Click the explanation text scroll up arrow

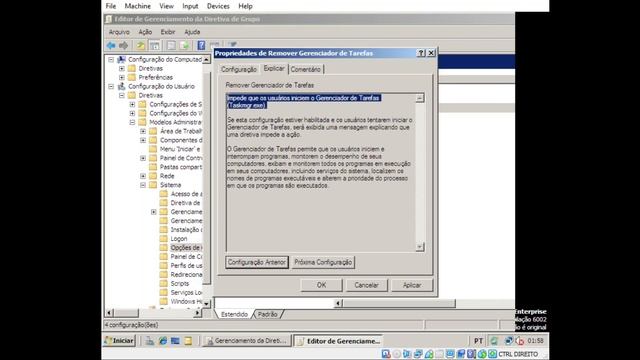420,98
